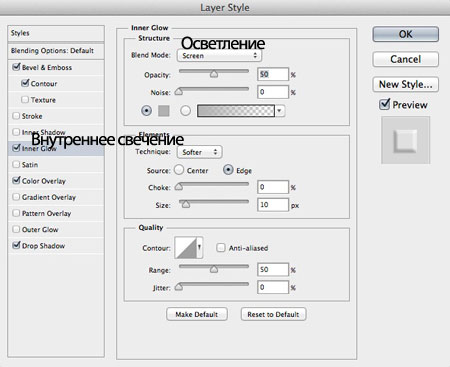
Task: Open the Blend Mode Screen dropdown
Action: coord(219,56)
